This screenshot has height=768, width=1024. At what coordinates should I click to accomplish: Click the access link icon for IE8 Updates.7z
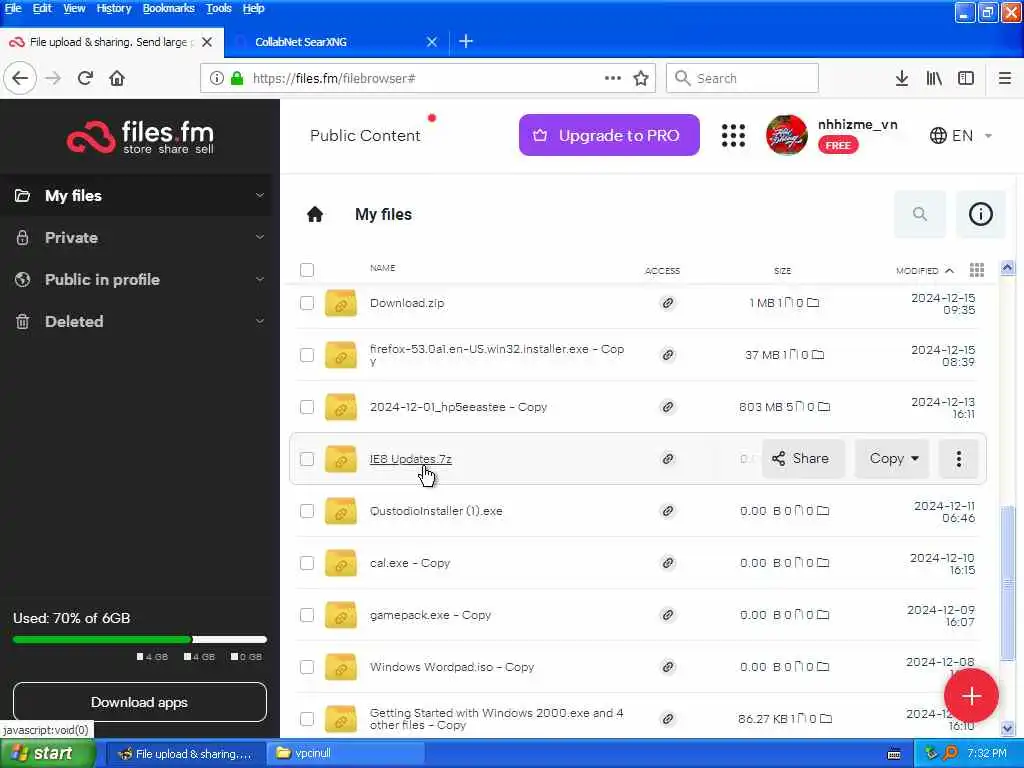(667, 459)
